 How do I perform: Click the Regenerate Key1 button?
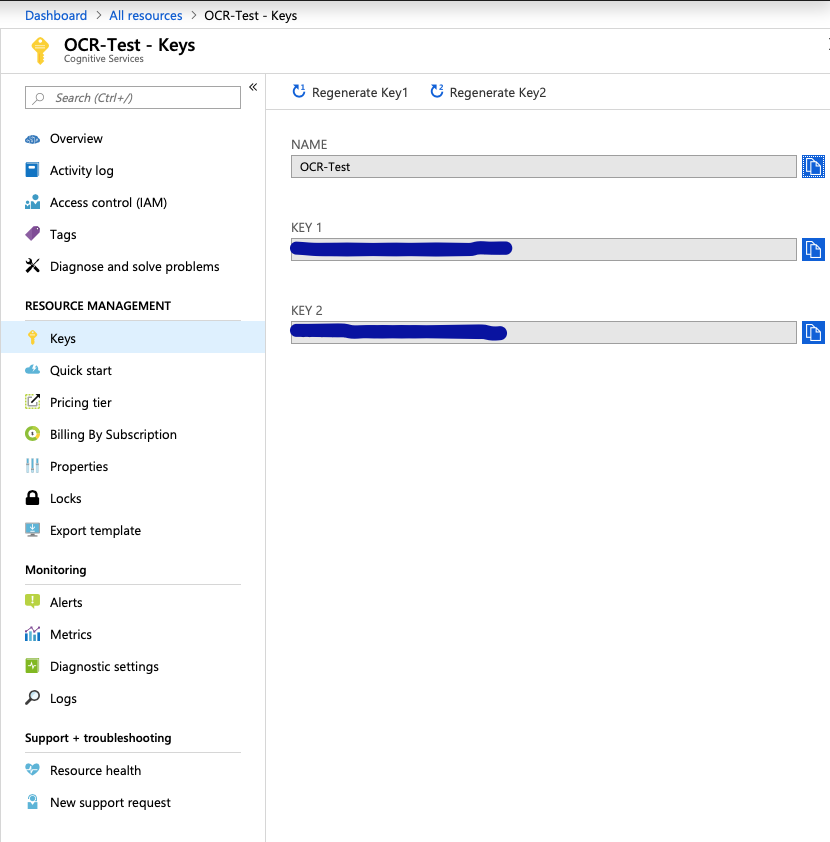point(350,92)
